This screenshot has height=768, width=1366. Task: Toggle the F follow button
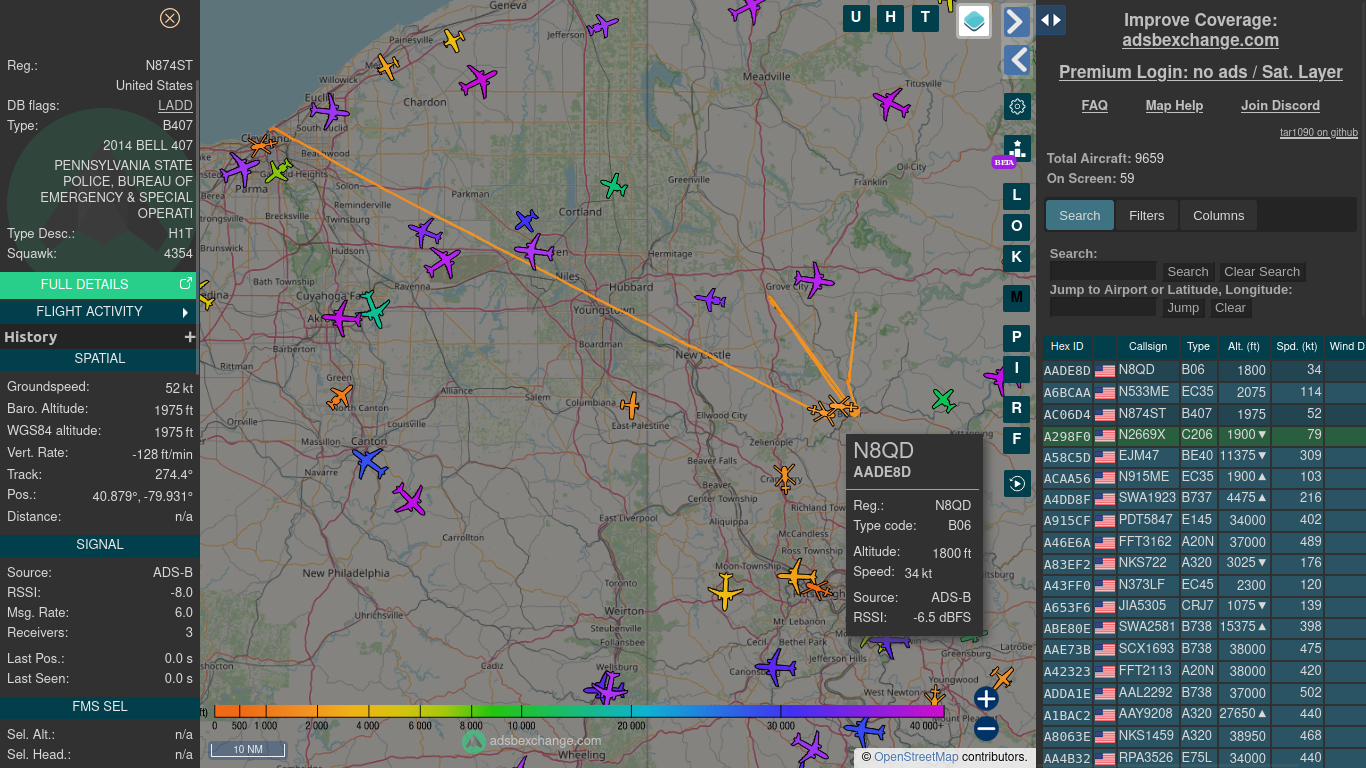click(1017, 440)
